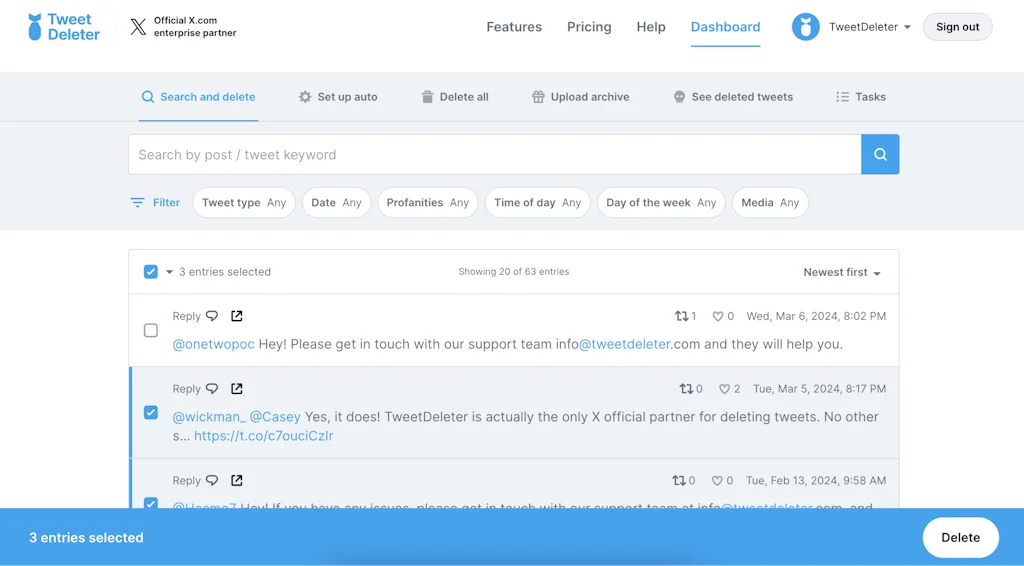Uncheck the Feb 13 tweet checkbox
1024x566 pixels.
tap(151, 503)
